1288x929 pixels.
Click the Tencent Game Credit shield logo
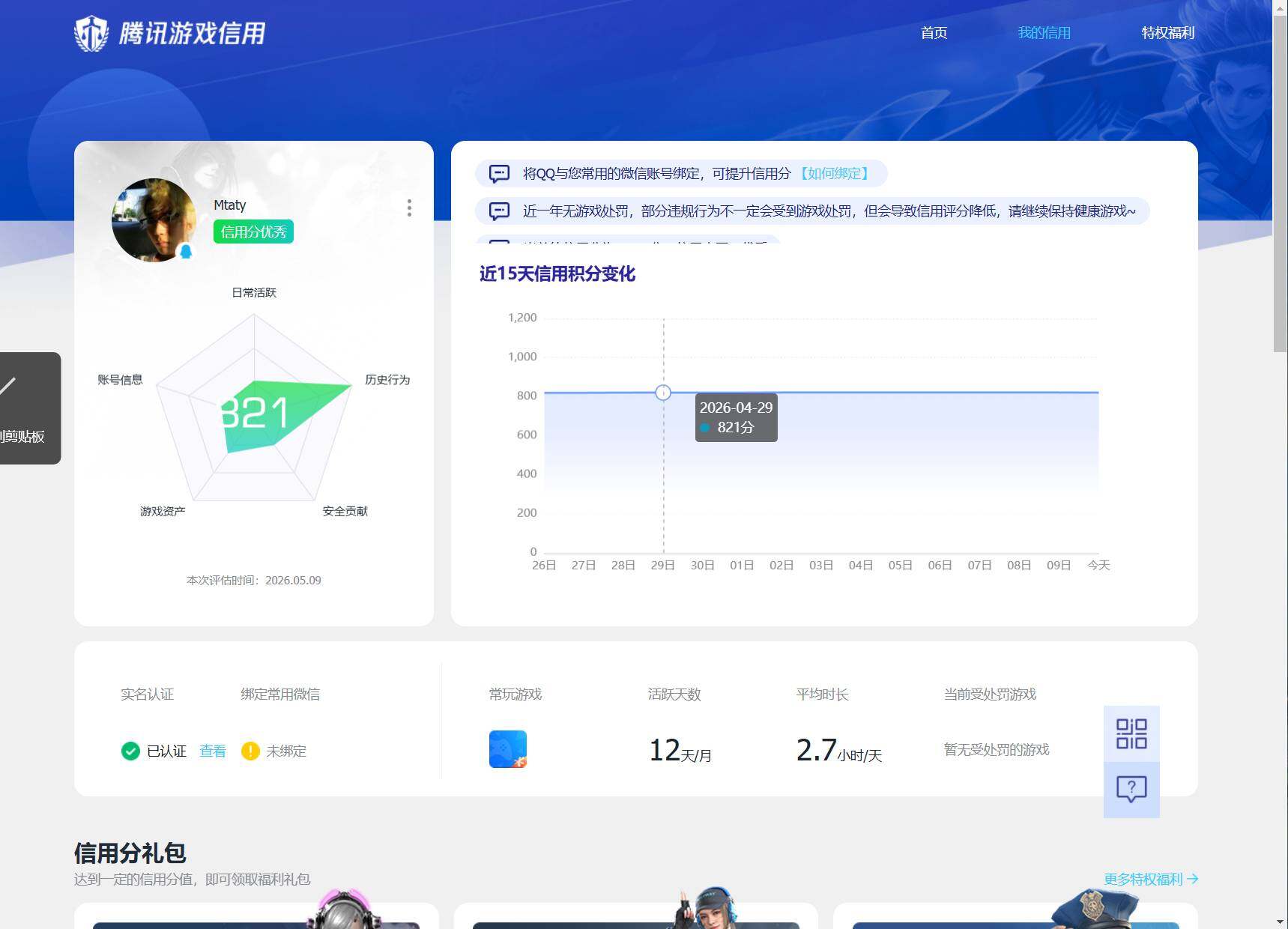[91, 33]
